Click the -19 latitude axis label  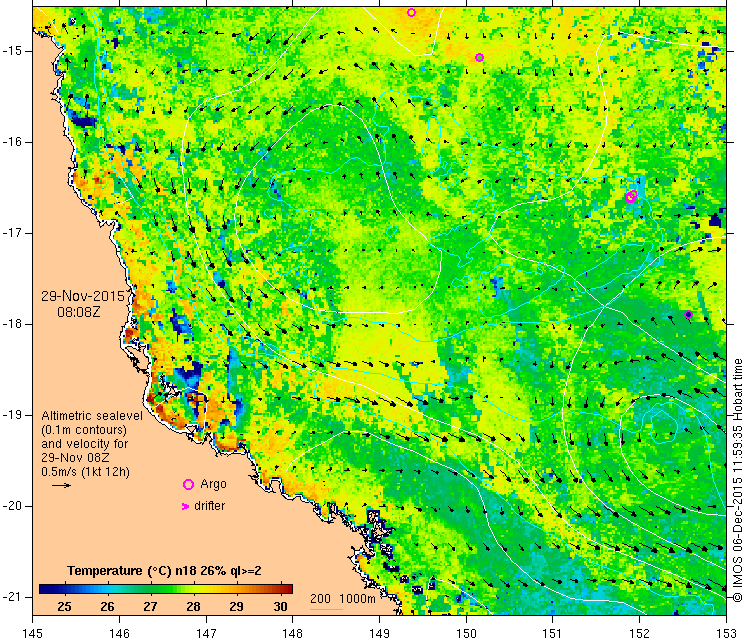click(12, 415)
